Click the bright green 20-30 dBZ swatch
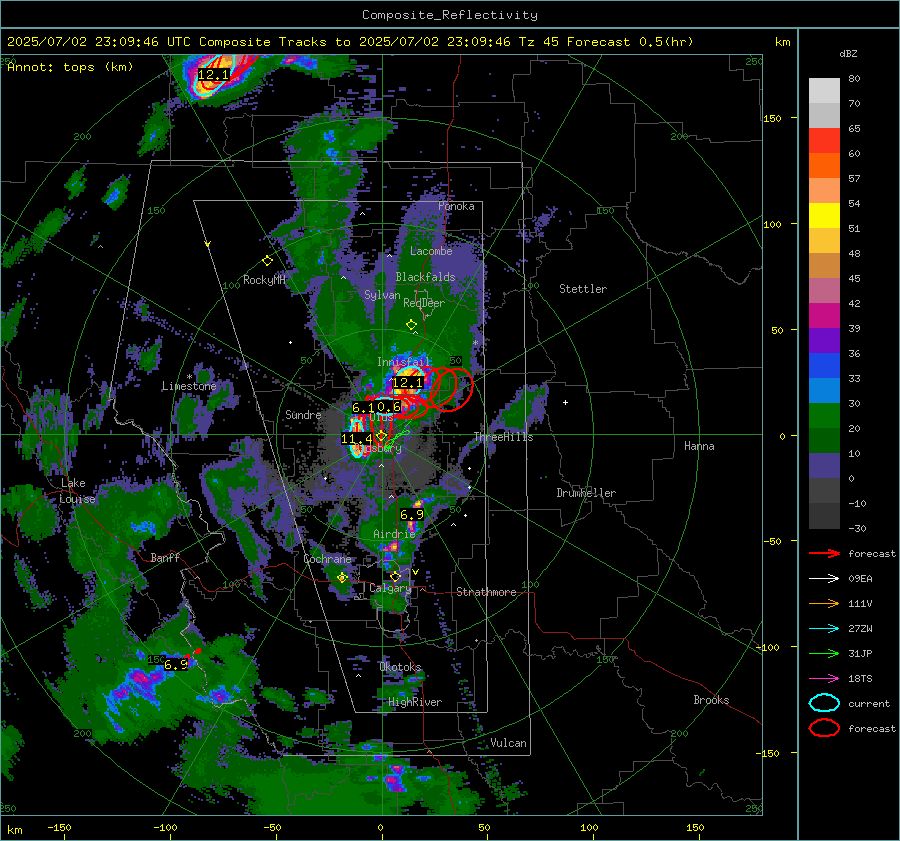This screenshot has width=900, height=841. point(824,416)
